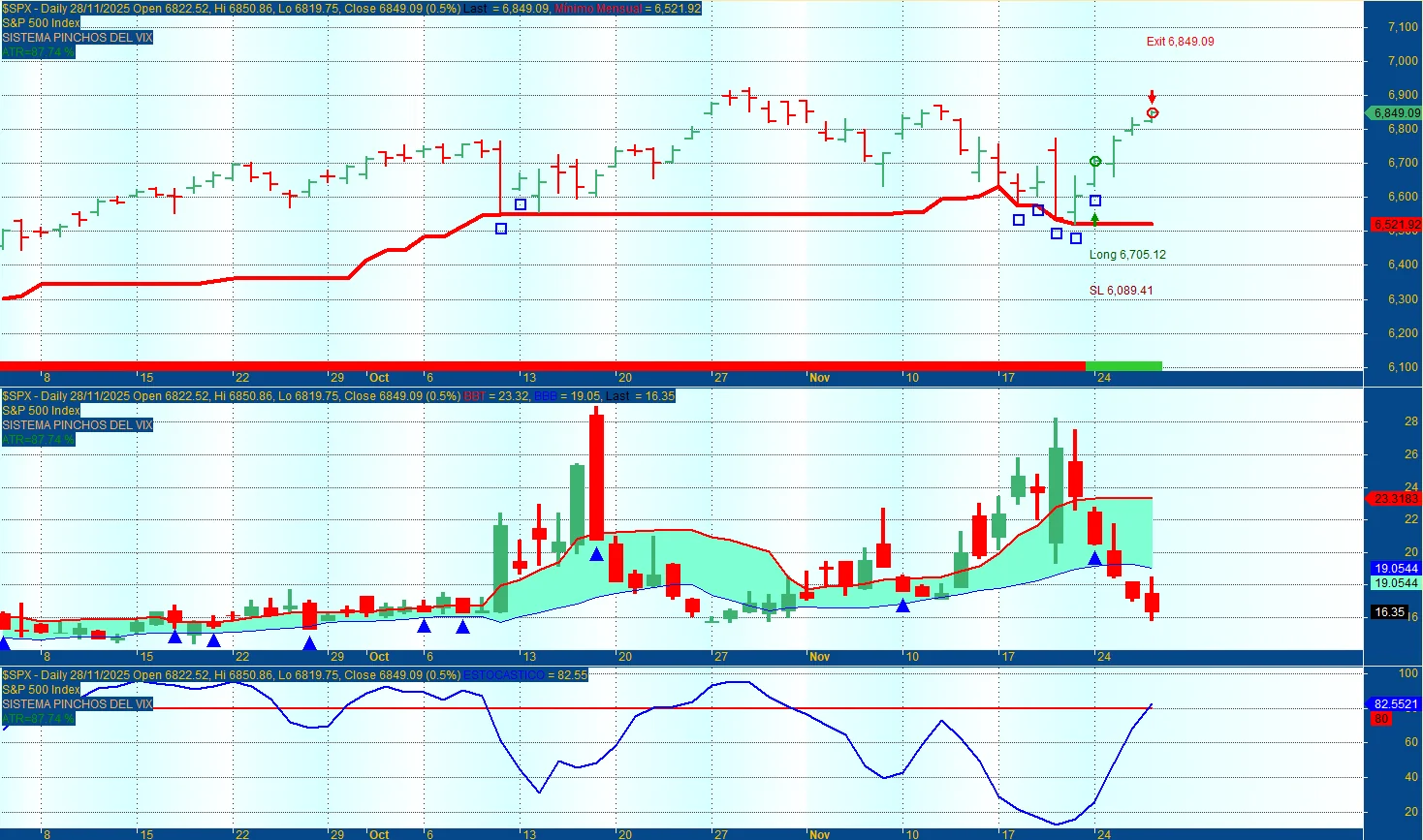Select the blue 82.5521 stochastic axis tag
This screenshot has width=1423, height=840.
click(x=1395, y=704)
